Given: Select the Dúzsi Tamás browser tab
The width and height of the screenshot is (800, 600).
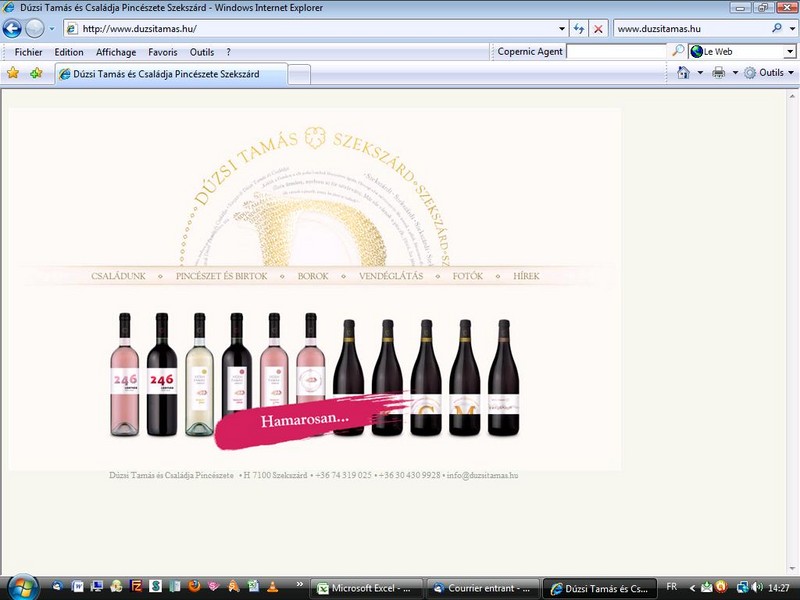Looking at the screenshot, I should [170, 74].
